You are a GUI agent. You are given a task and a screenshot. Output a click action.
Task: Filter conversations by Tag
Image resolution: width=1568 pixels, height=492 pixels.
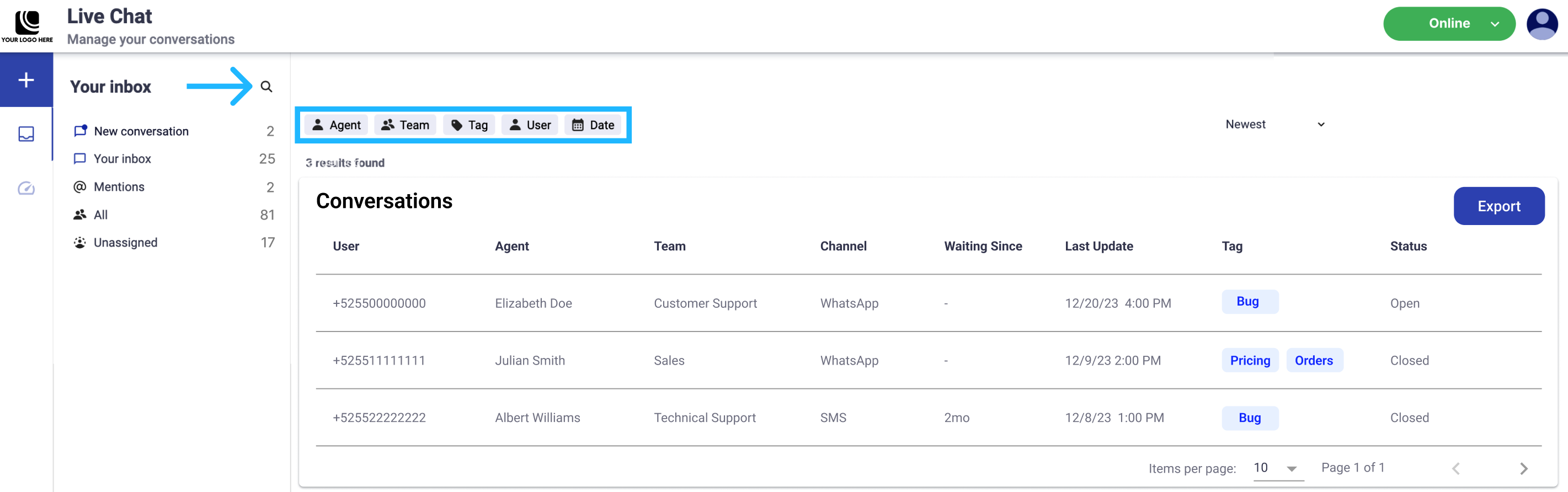469,125
